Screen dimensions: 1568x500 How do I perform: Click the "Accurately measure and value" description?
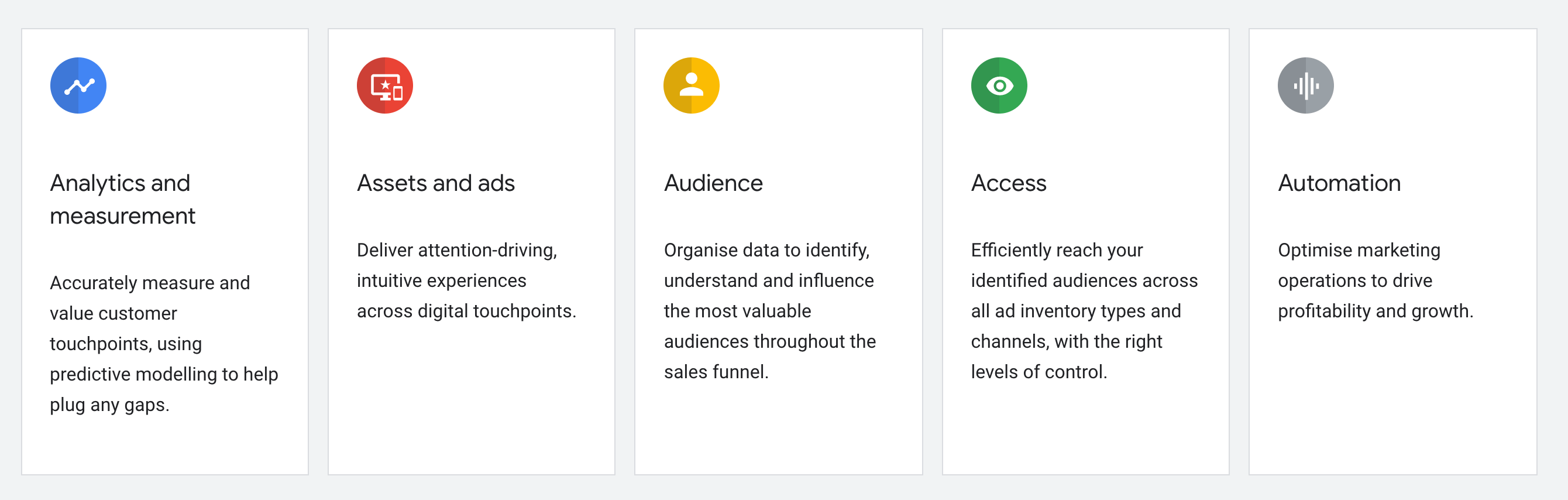coord(163,344)
